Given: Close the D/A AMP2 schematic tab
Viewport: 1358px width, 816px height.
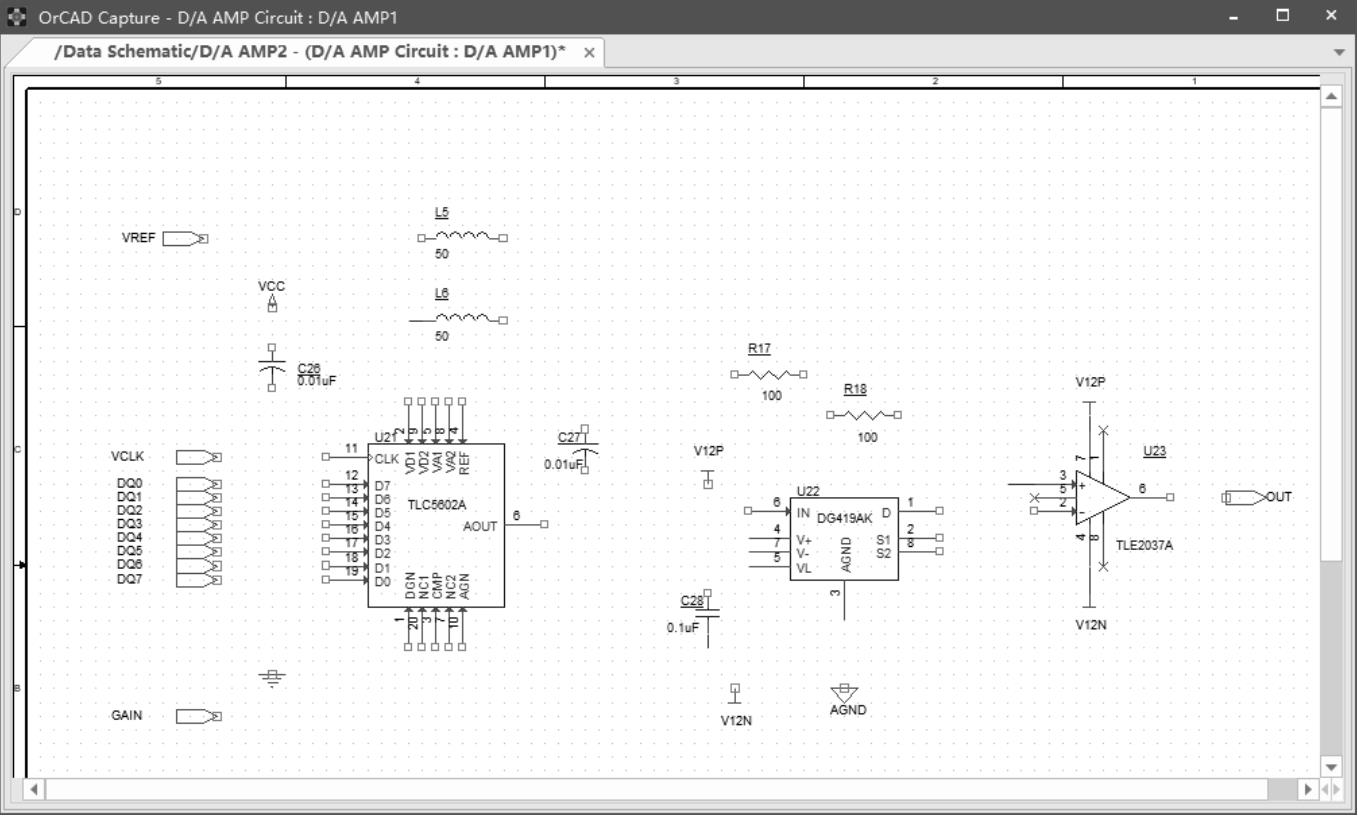Looking at the screenshot, I should click(589, 53).
